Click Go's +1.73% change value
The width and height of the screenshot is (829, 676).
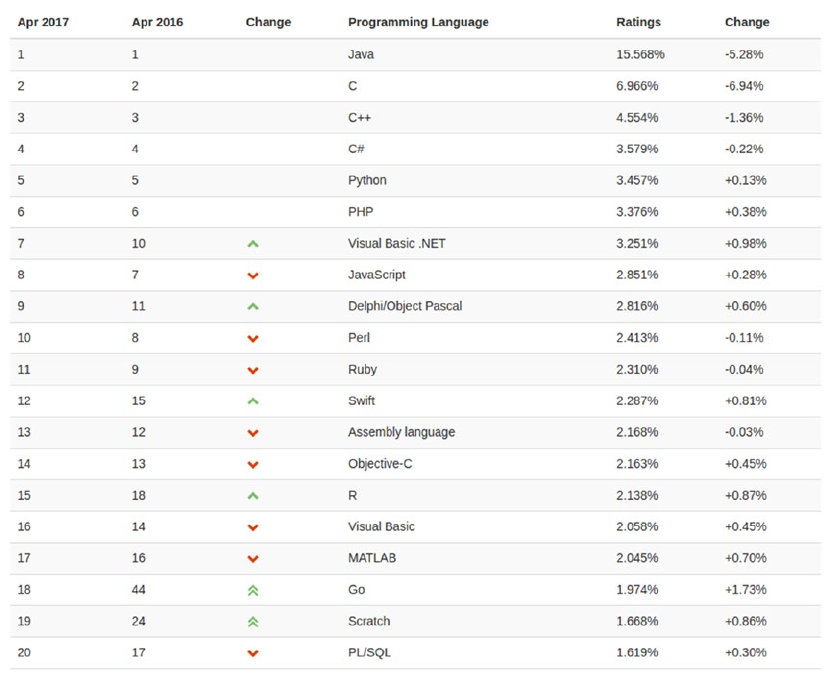[745, 590]
